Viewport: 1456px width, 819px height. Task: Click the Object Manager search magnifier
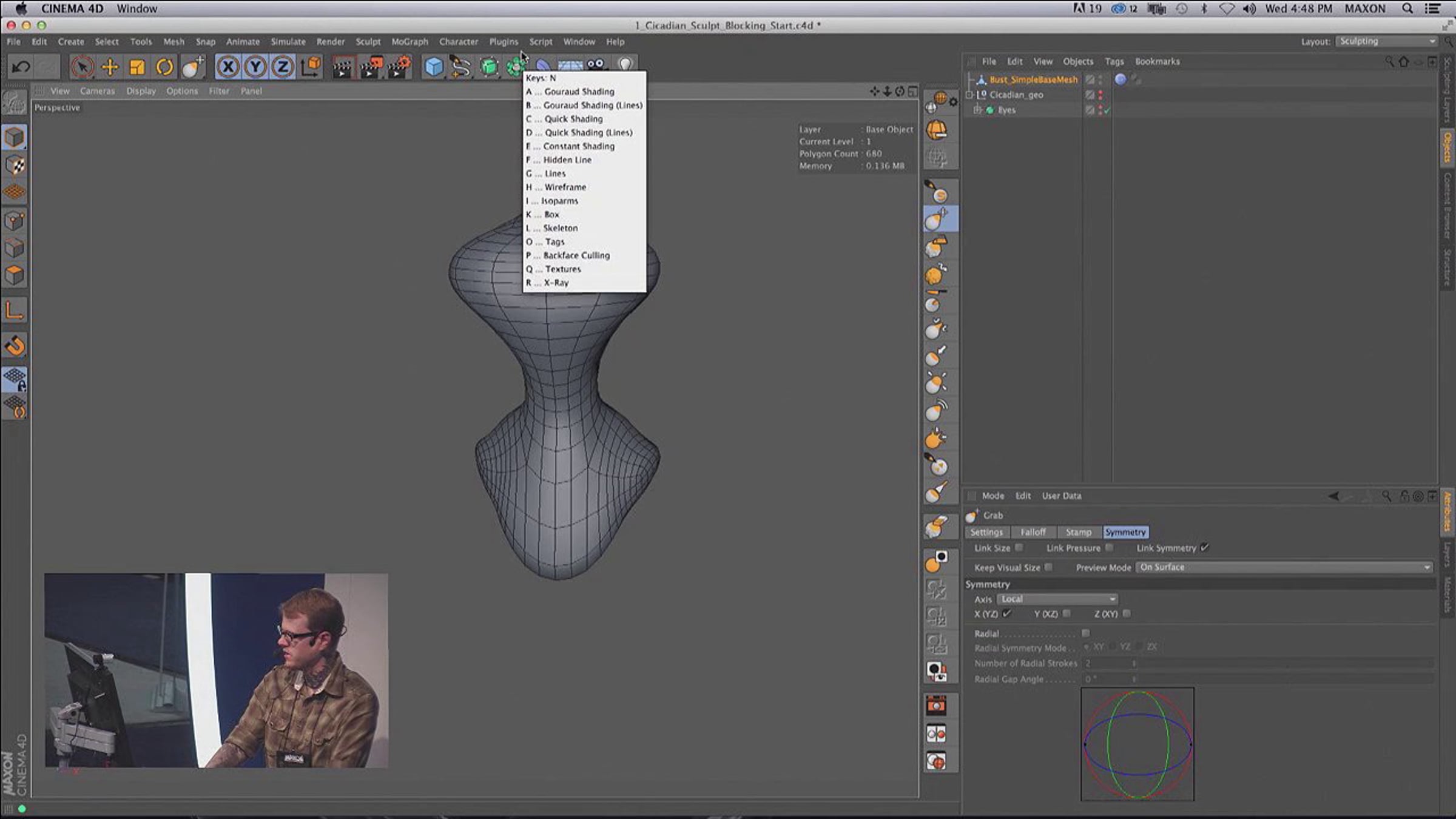[1389, 62]
